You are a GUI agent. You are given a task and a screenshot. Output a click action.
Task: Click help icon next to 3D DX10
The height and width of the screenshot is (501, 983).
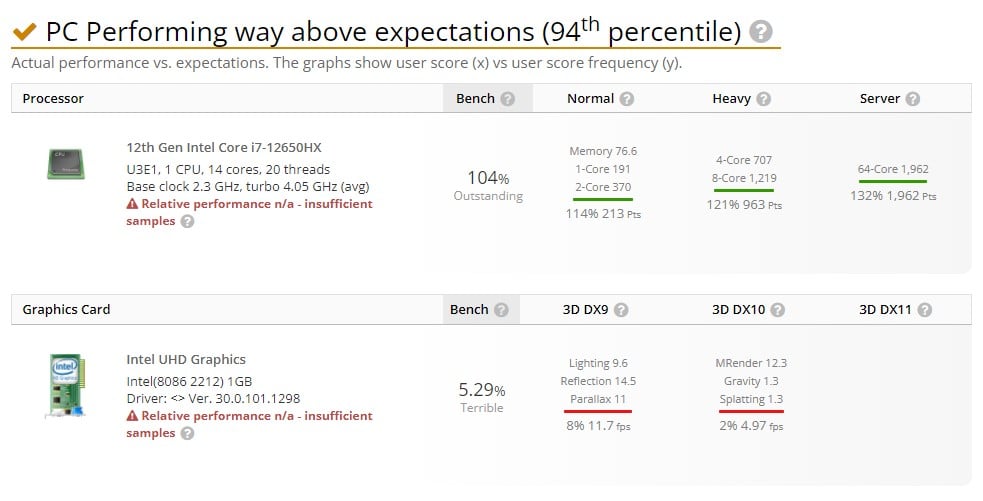pos(778,310)
